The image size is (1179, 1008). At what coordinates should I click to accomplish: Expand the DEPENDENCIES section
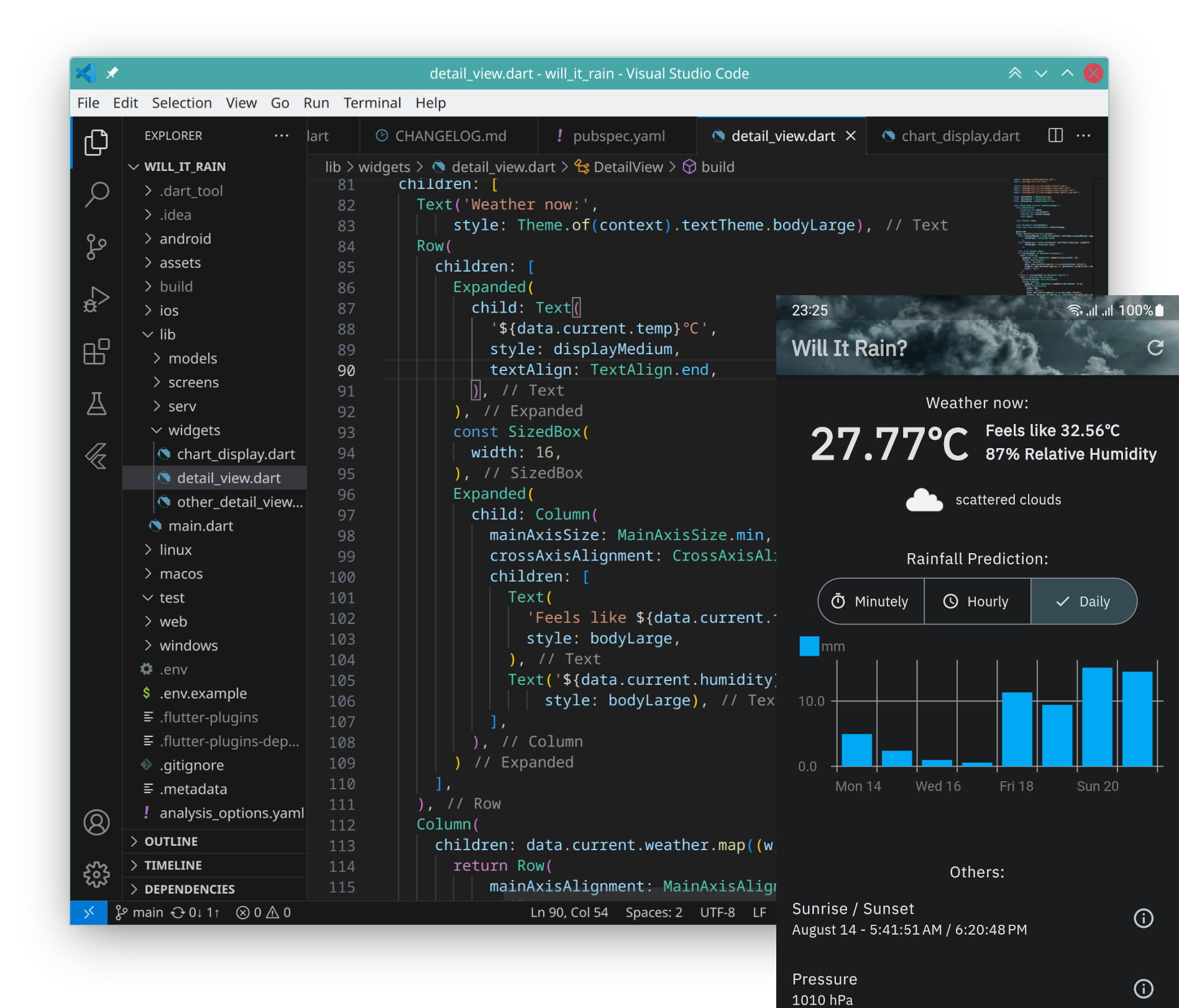click(x=215, y=889)
